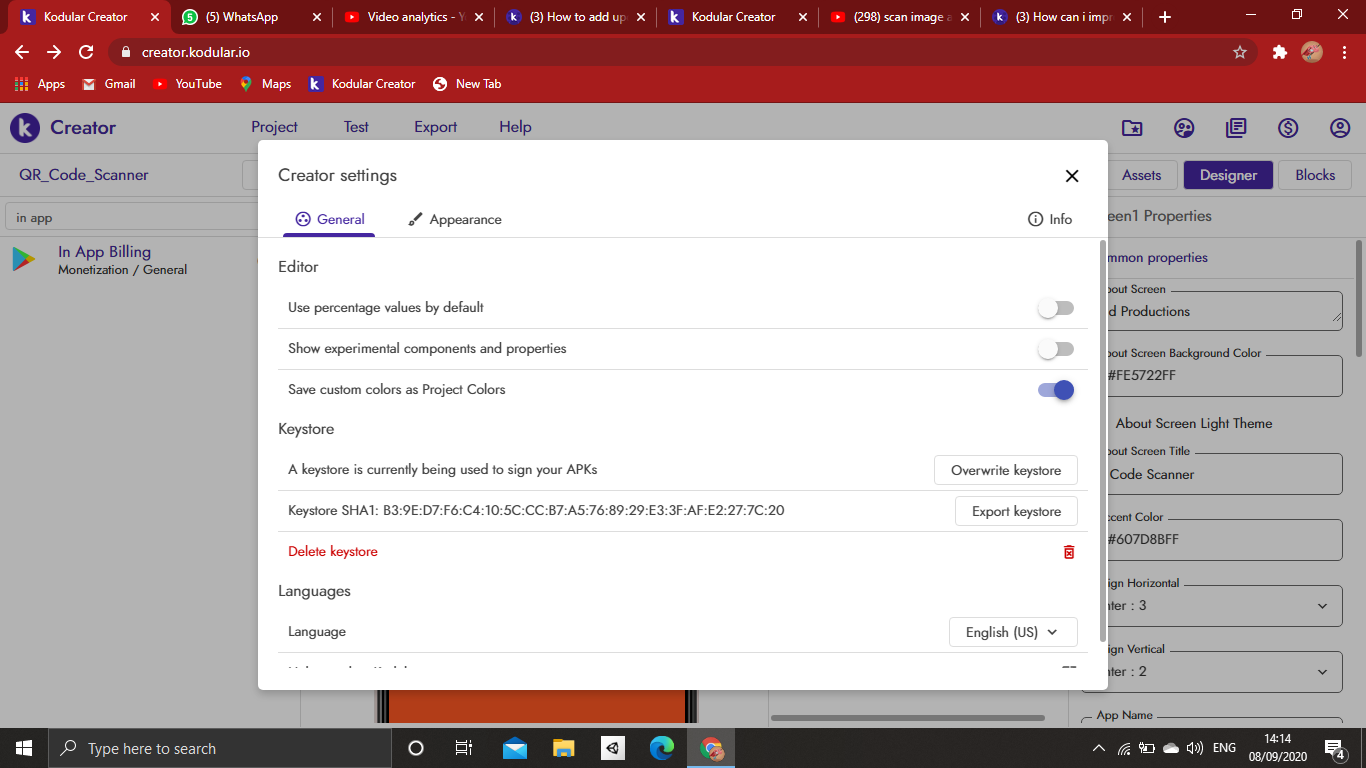Toggle Use percentage values by default
The width and height of the screenshot is (1366, 768).
point(1055,308)
